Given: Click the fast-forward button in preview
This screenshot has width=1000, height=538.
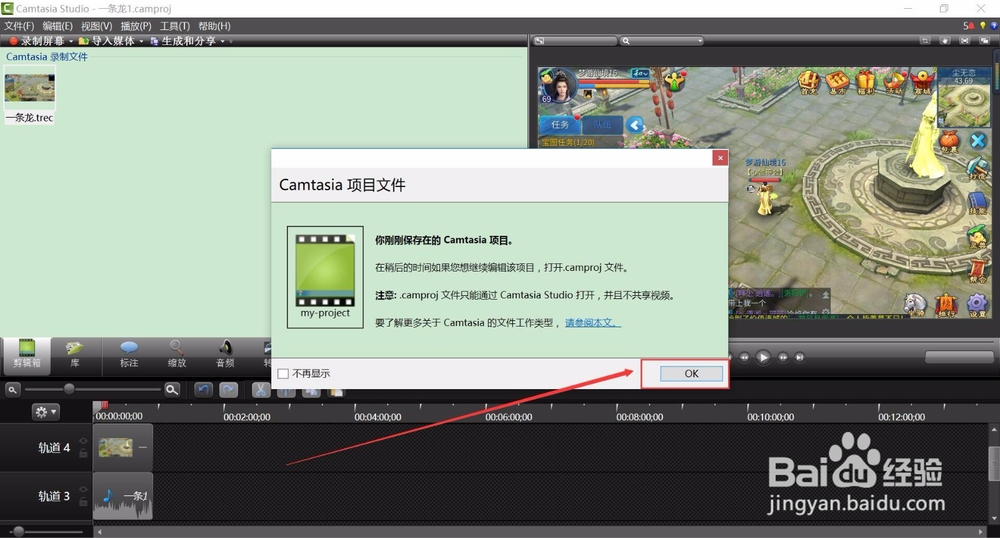Looking at the screenshot, I should [x=783, y=358].
